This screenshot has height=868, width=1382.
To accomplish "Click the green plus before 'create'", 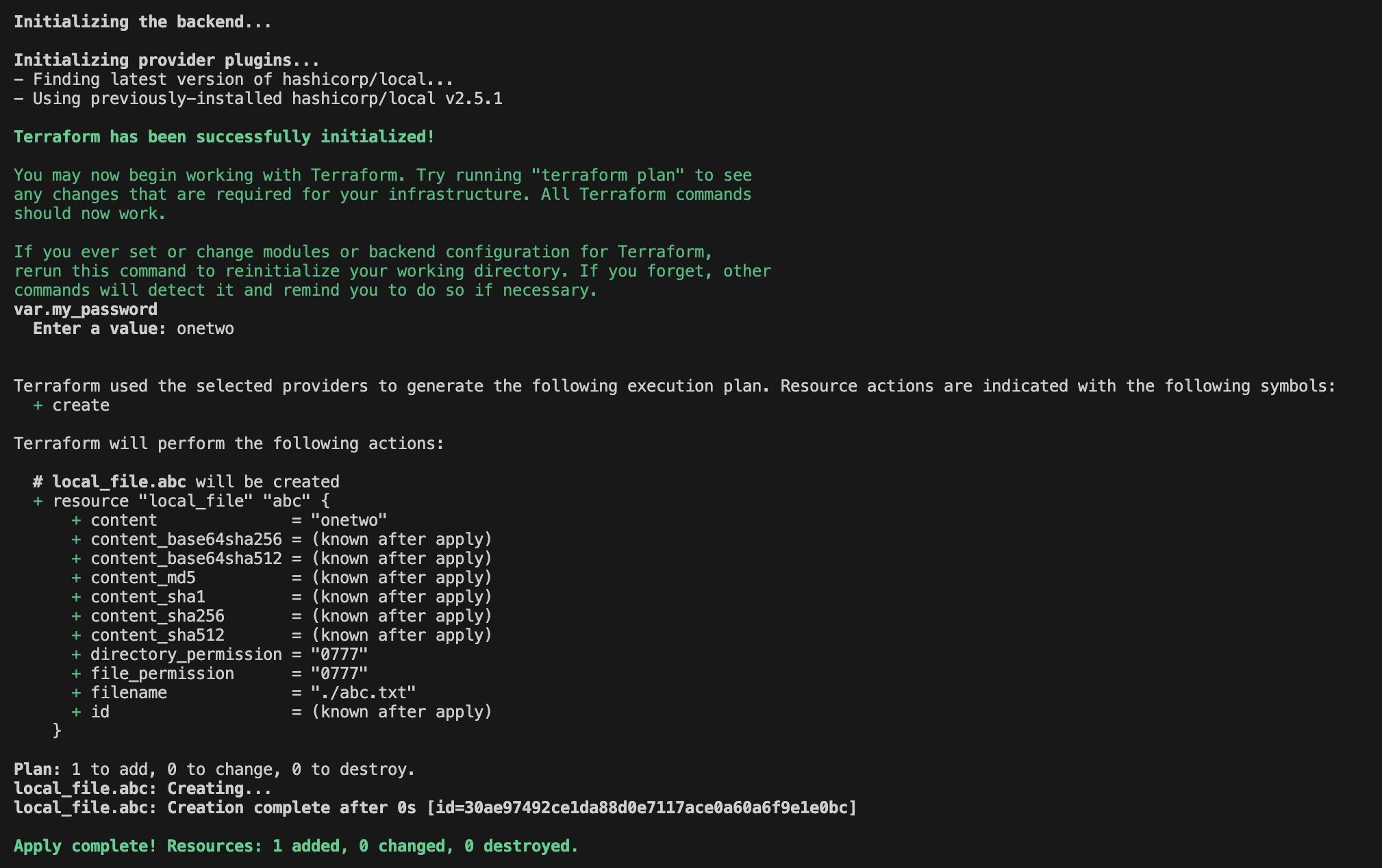I will click(x=38, y=405).
